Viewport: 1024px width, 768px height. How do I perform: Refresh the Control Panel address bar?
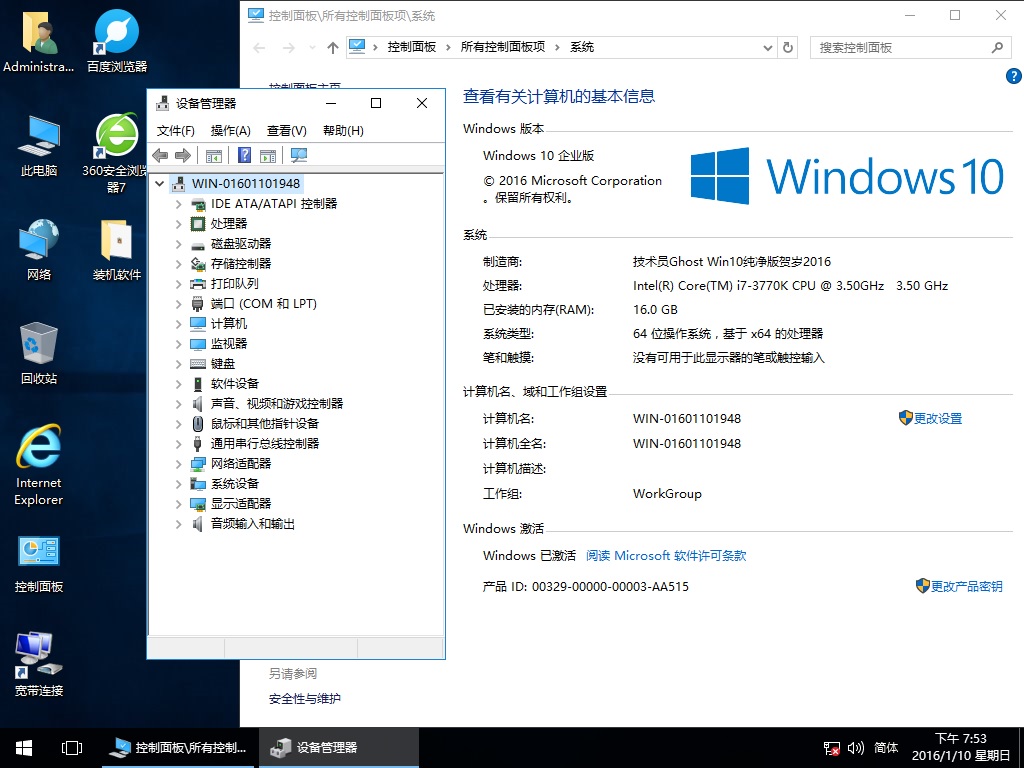(x=788, y=47)
